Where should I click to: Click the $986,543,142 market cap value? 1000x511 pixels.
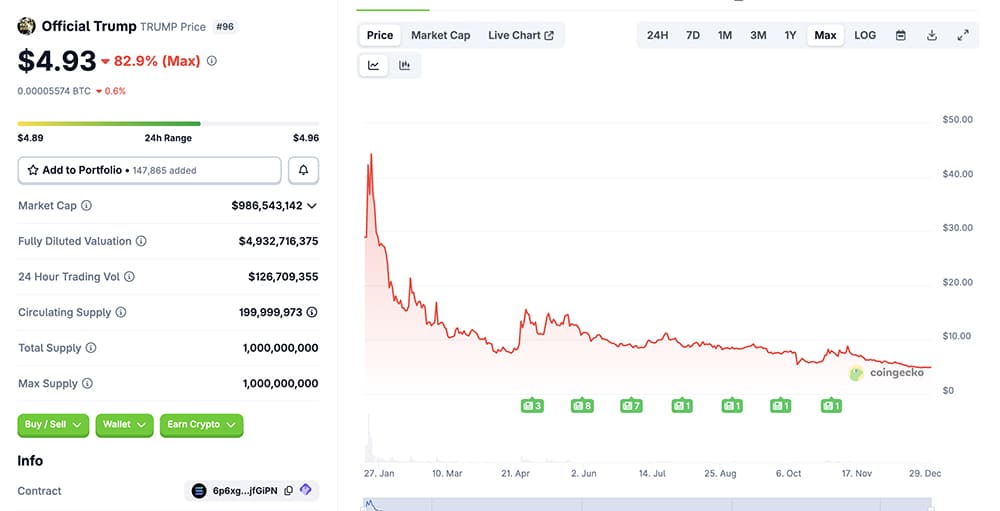pyautogui.click(x=267, y=205)
